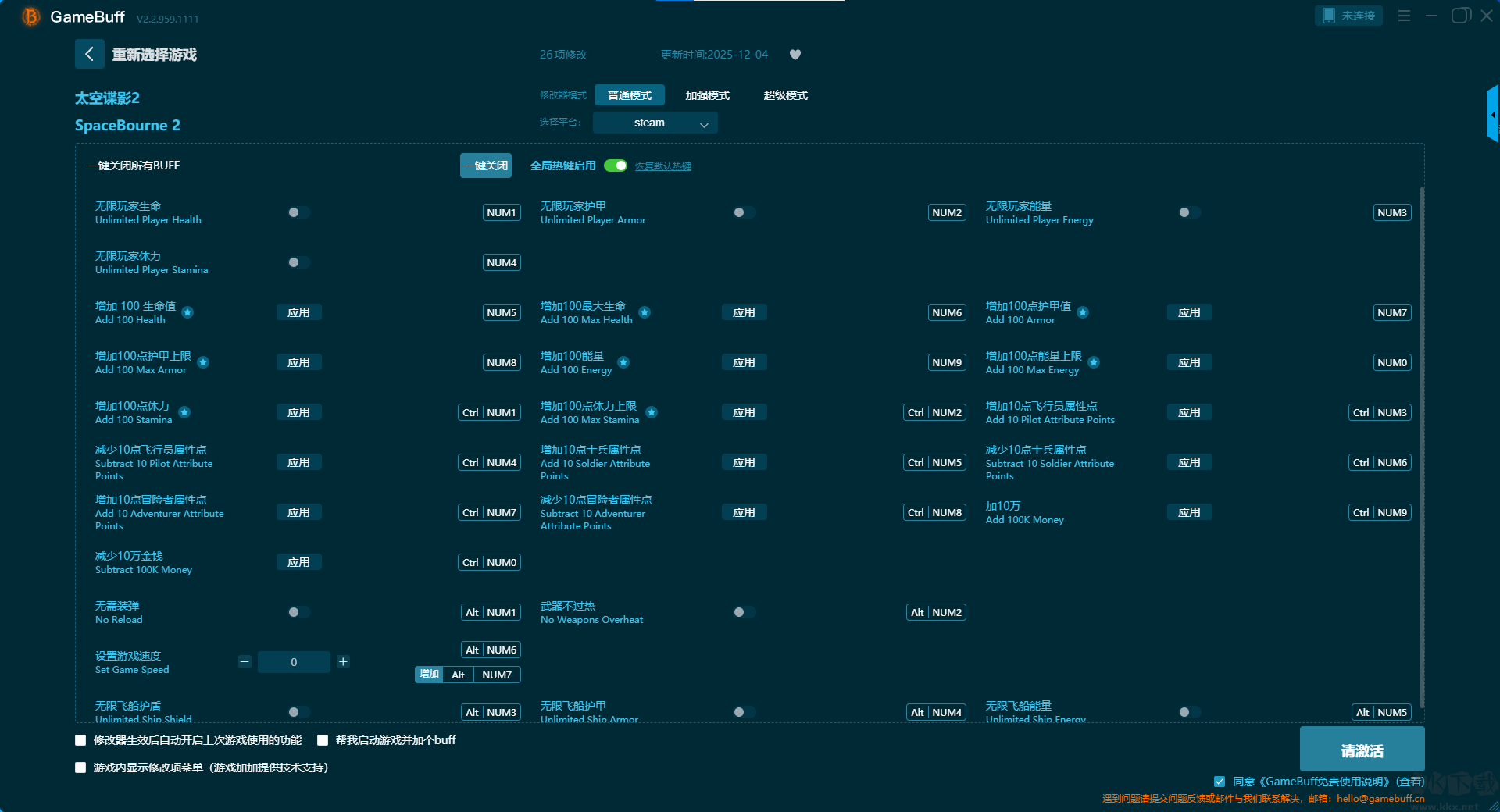Screen dimensions: 1500x812
Task: Uncheck the GameBuff disclaimer agreement box
Action: point(1220,782)
